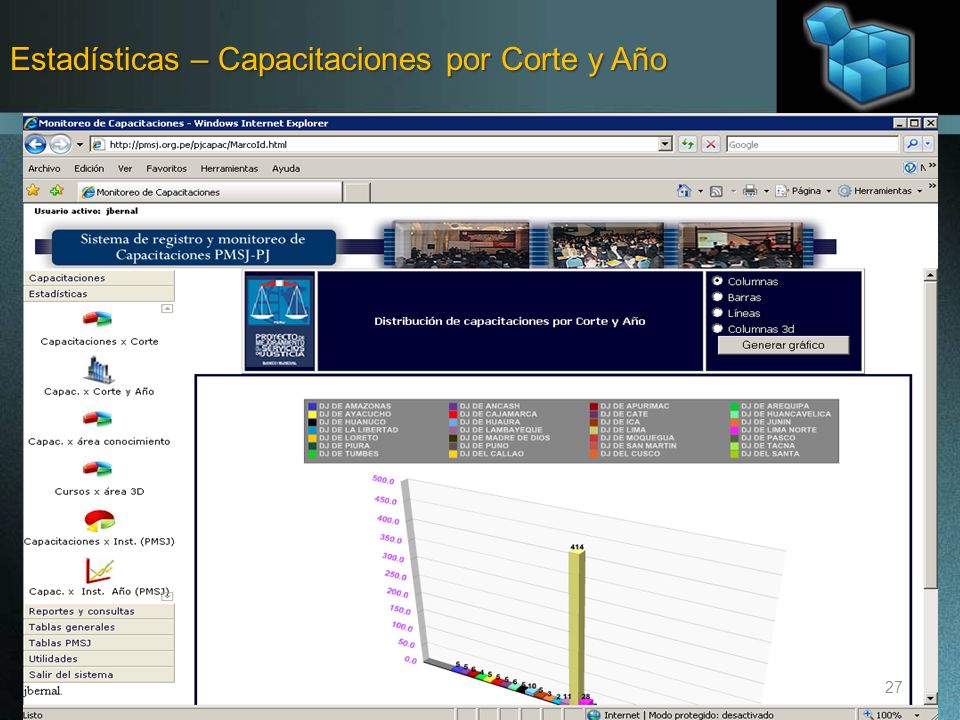Click the Proyecto Justicia scales logo

click(x=280, y=321)
